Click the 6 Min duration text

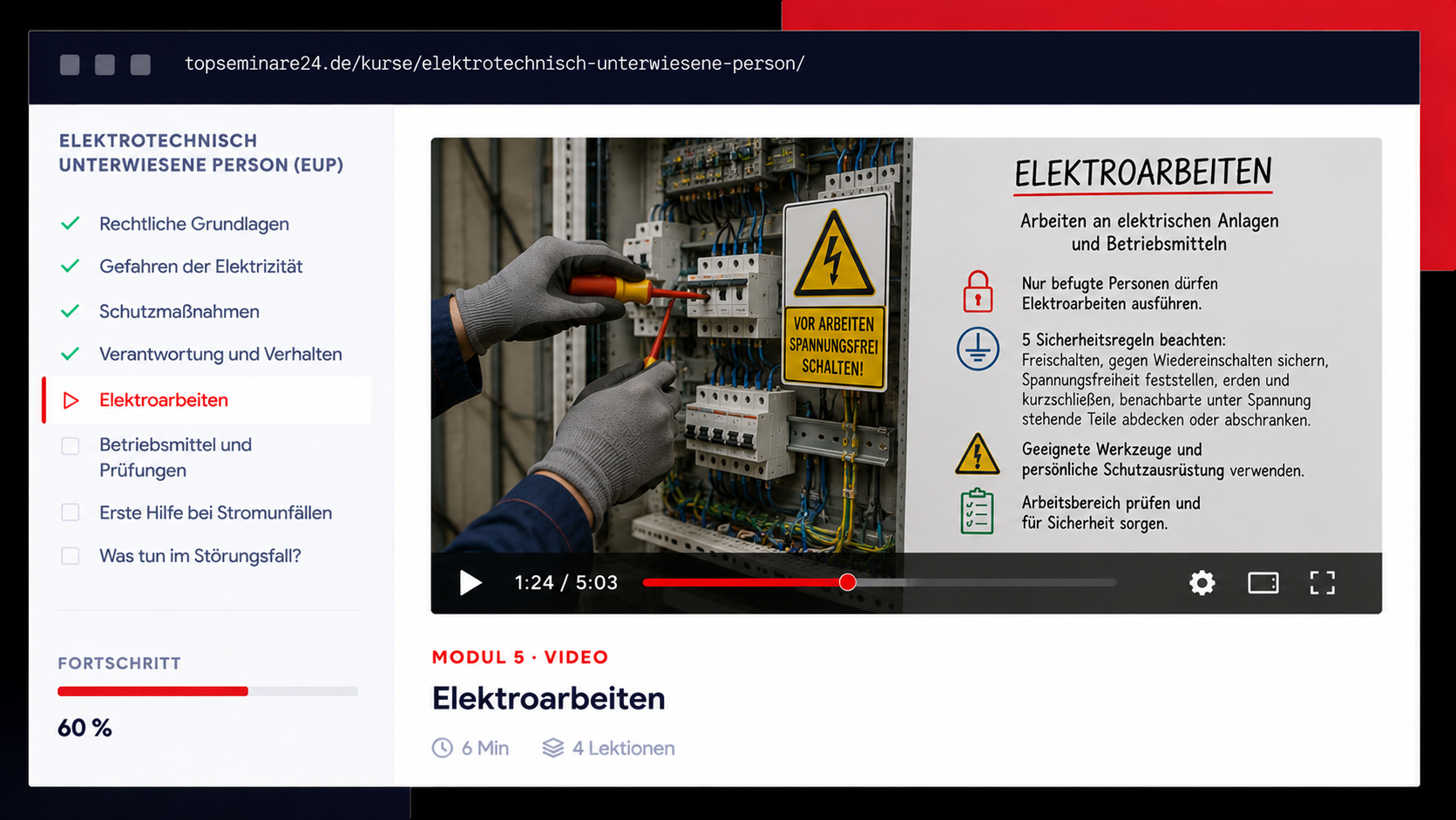[x=485, y=748]
